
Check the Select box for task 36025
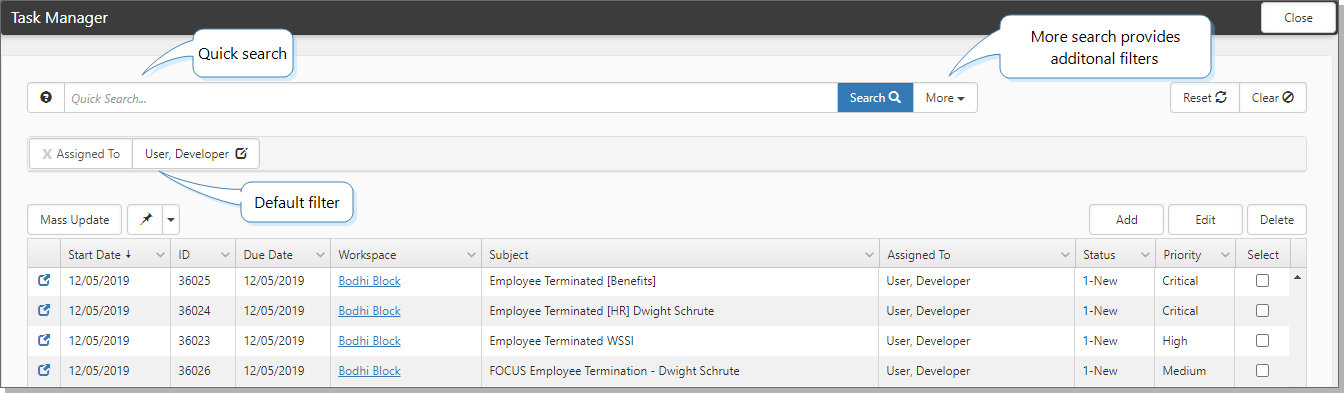(x=1262, y=281)
